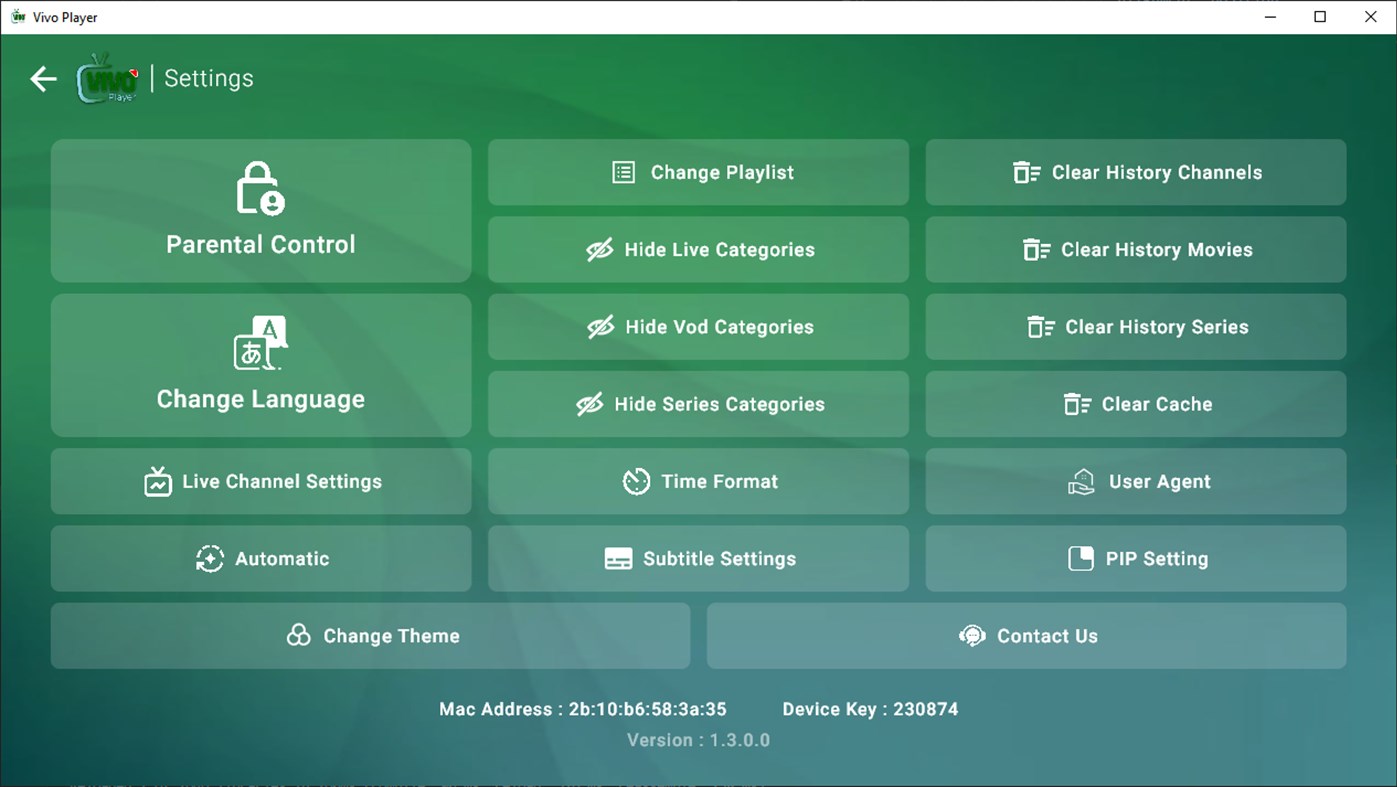Hide Live Categories using the eye-slash button
This screenshot has height=787, width=1397.
coord(698,249)
